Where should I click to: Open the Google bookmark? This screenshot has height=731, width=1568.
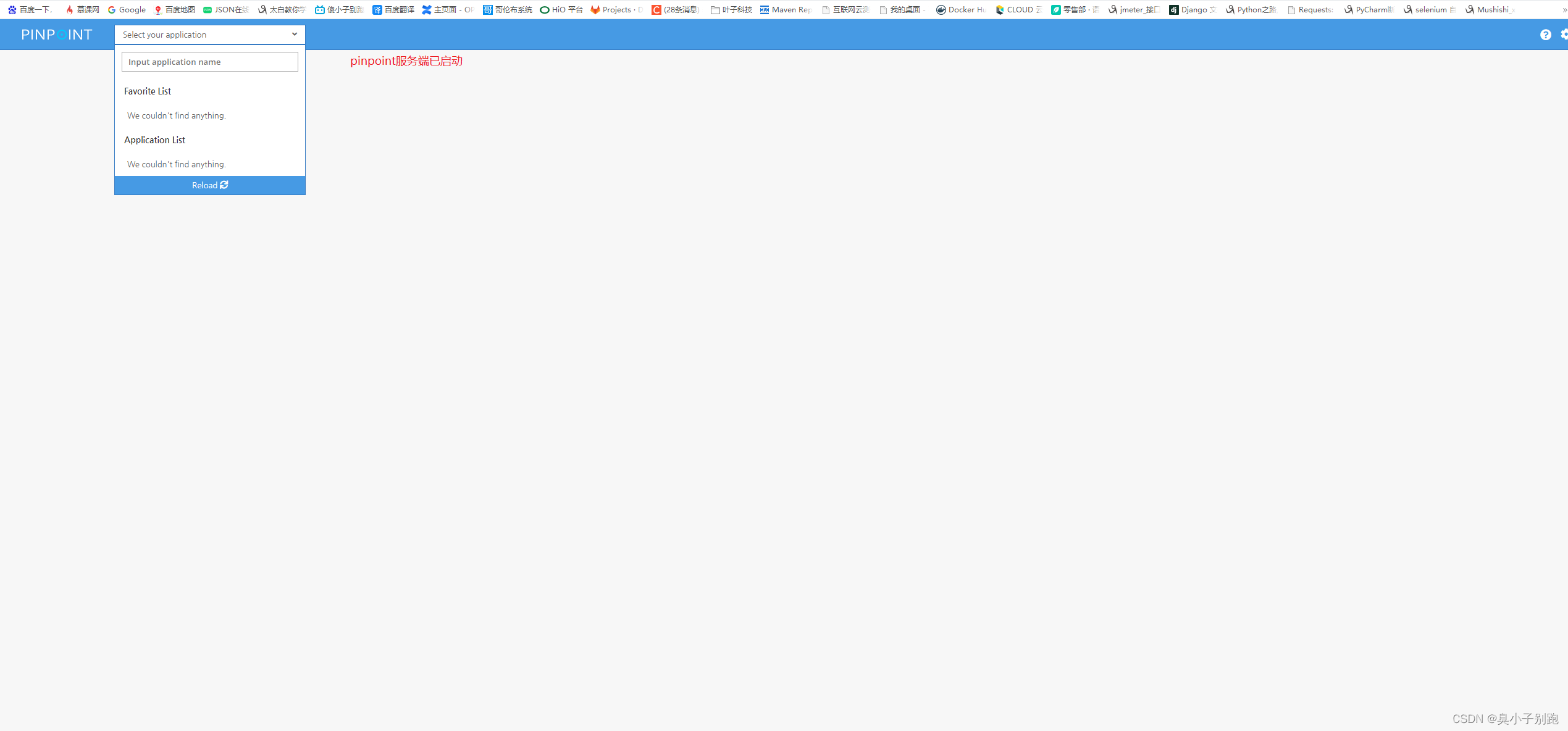point(127,9)
